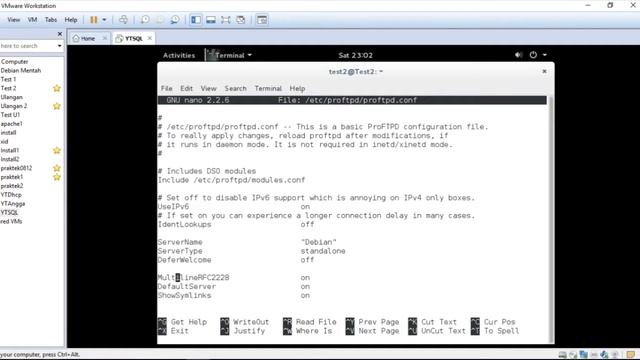This screenshot has height=360, width=640.
Task: Close the YTSQL tab
Action: pos(150,38)
